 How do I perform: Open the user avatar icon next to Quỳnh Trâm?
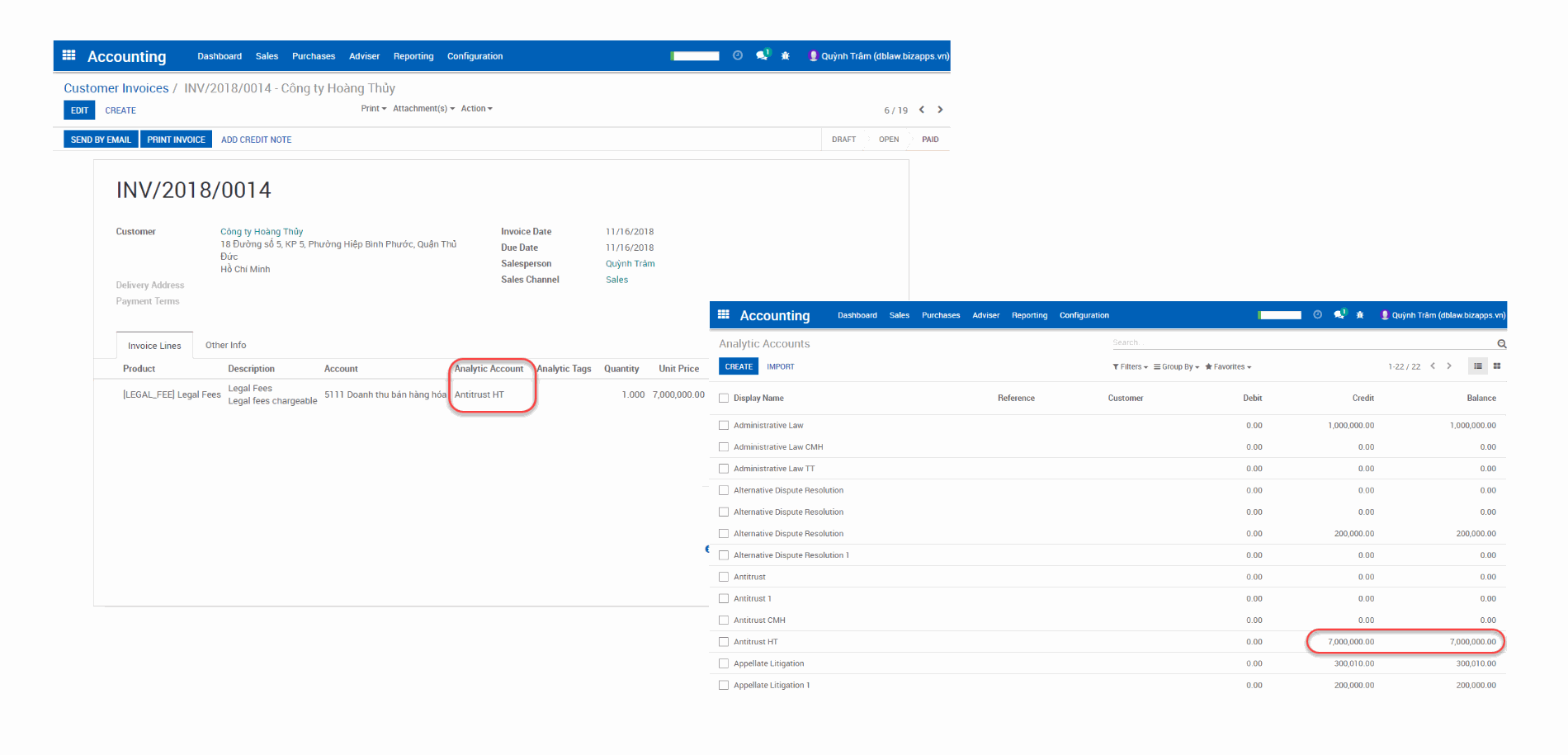tap(813, 56)
